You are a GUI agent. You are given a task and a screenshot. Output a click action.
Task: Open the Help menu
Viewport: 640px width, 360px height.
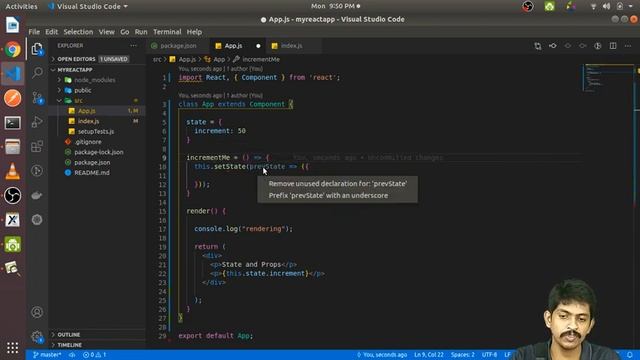(x=194, y=32)
